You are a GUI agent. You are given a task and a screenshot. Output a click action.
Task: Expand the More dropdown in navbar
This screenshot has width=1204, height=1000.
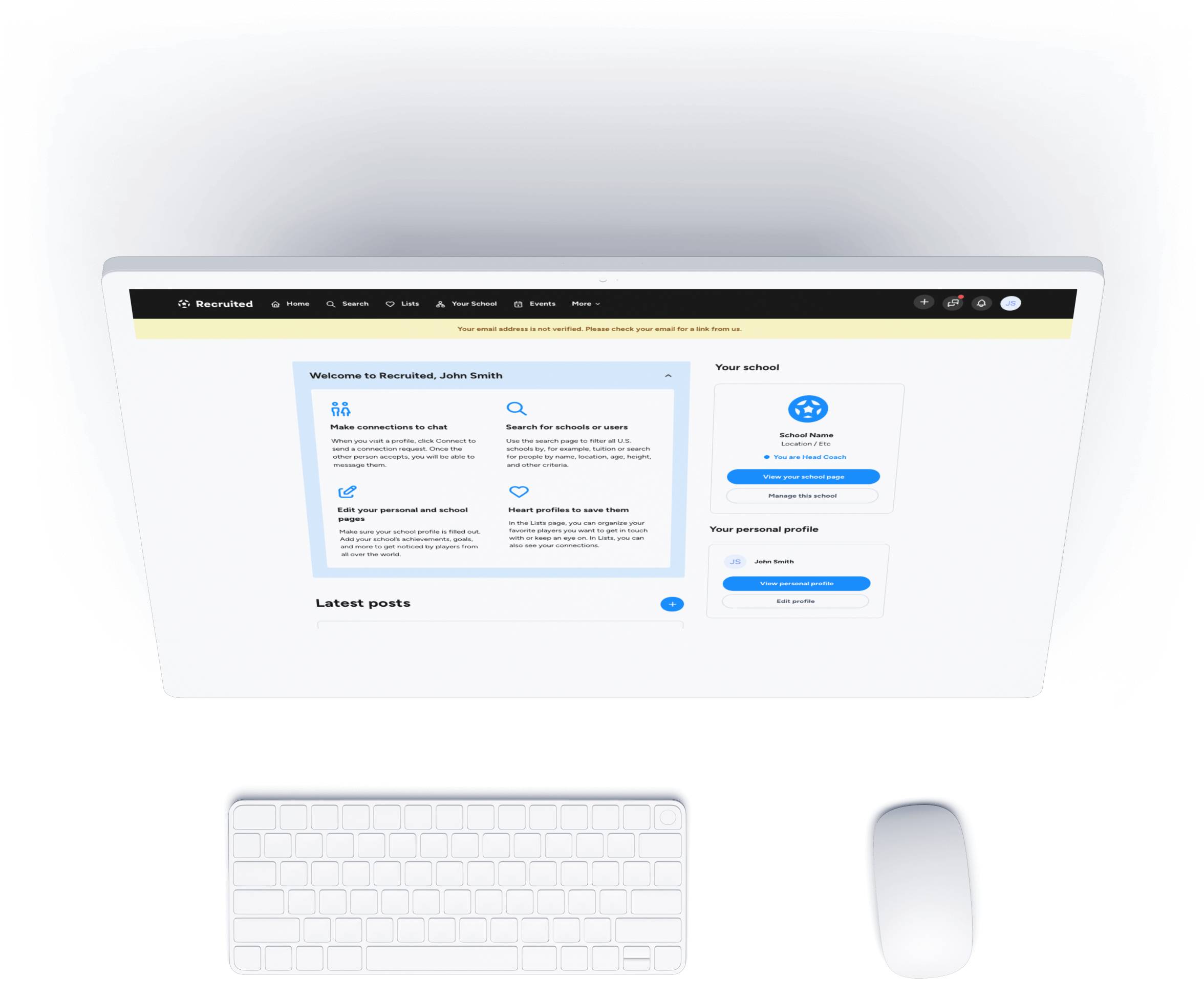(584, 304)
